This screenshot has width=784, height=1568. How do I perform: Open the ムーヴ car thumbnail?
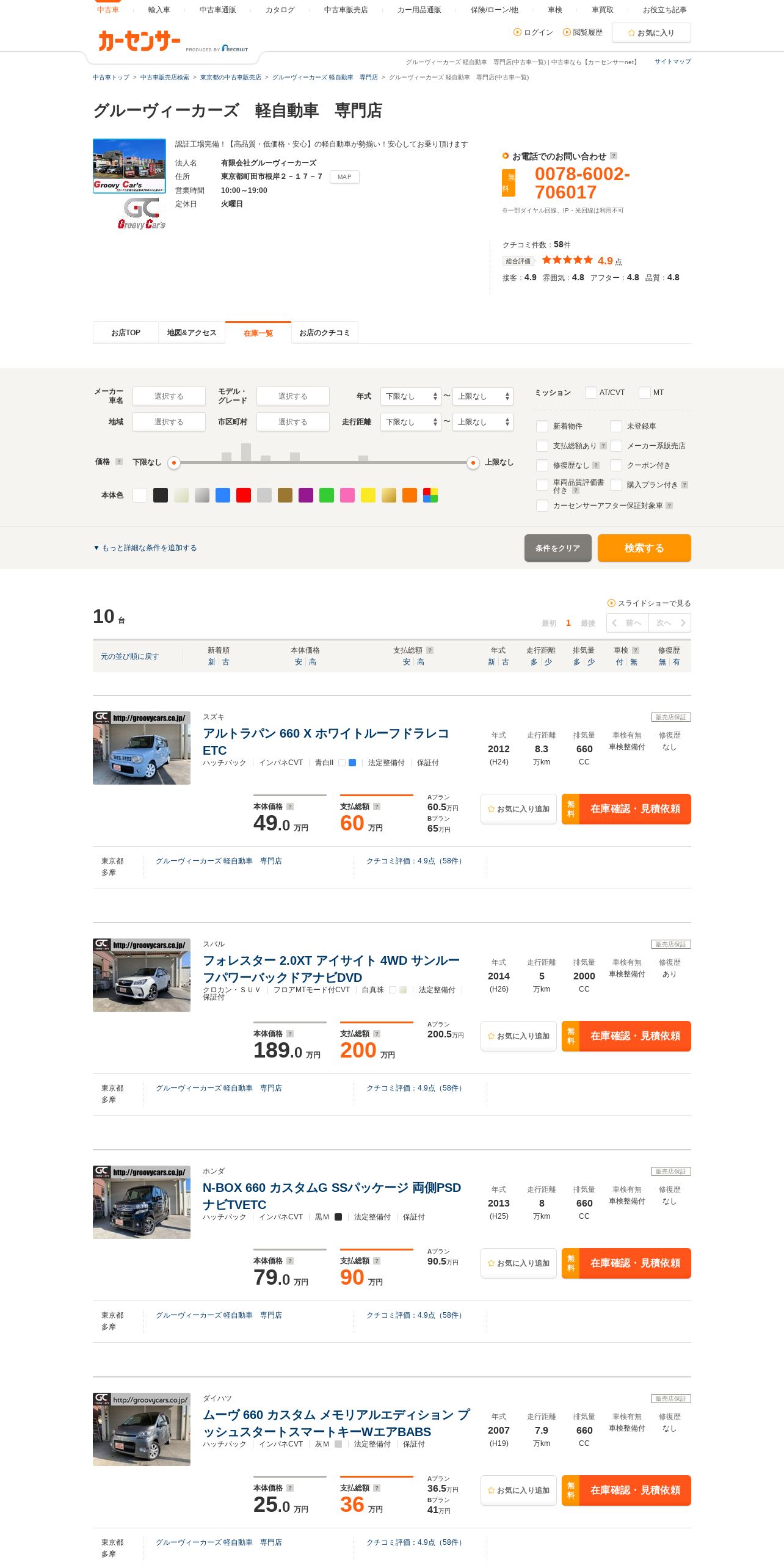coord(142,1429)
